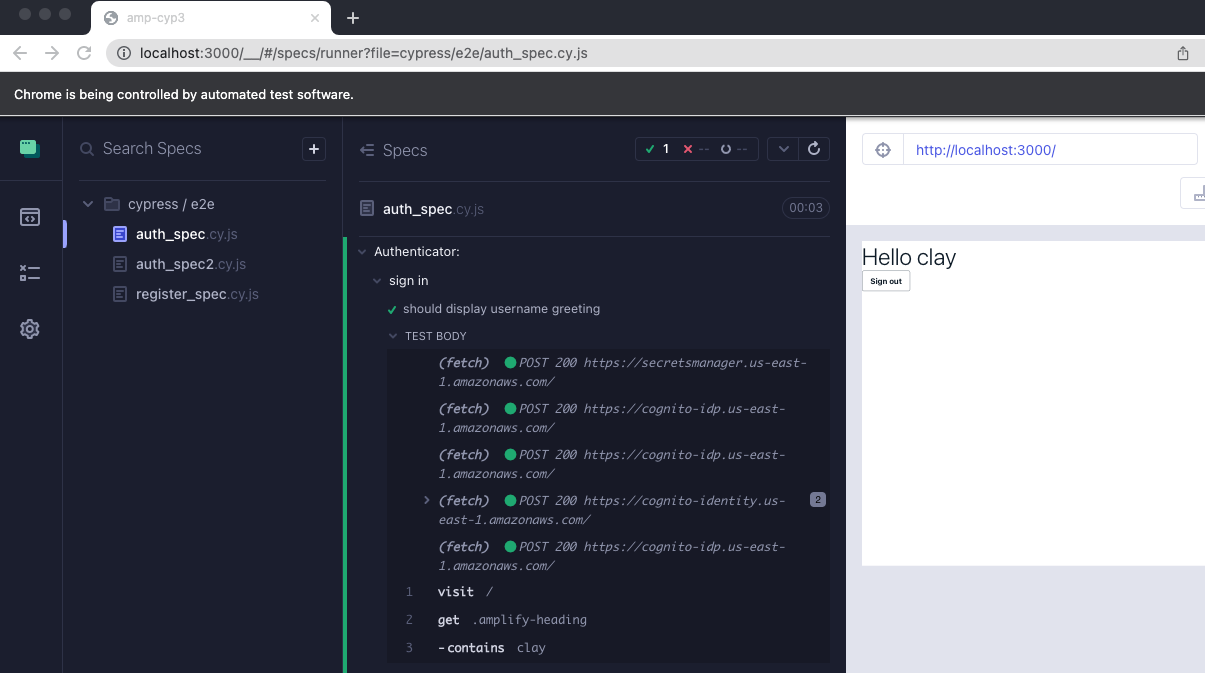1205x673 pixels.
Task: Rerun the tests using the reload icon
Action: click(814, 148)
